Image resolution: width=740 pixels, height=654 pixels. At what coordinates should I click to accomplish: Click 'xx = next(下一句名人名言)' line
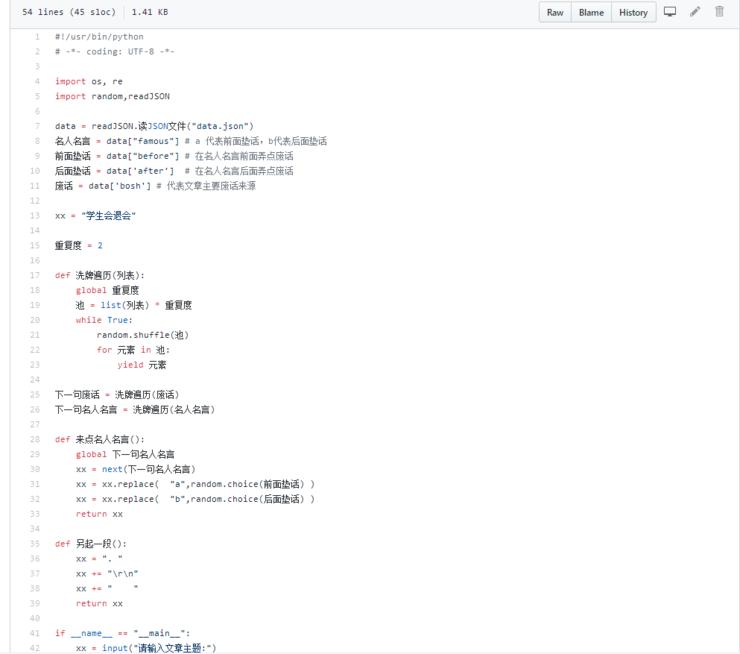(135, 469)
